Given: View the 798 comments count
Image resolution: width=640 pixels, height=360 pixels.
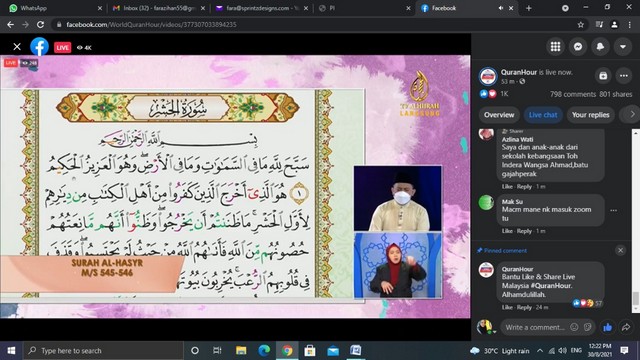Looking at the screenshot, I should pos(573,94).
